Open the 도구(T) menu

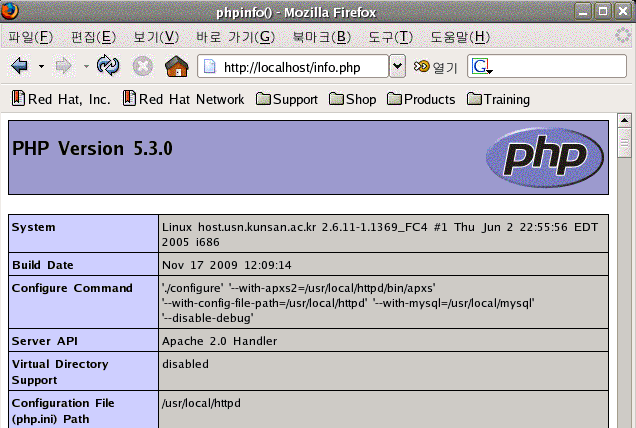coord(390,37)
